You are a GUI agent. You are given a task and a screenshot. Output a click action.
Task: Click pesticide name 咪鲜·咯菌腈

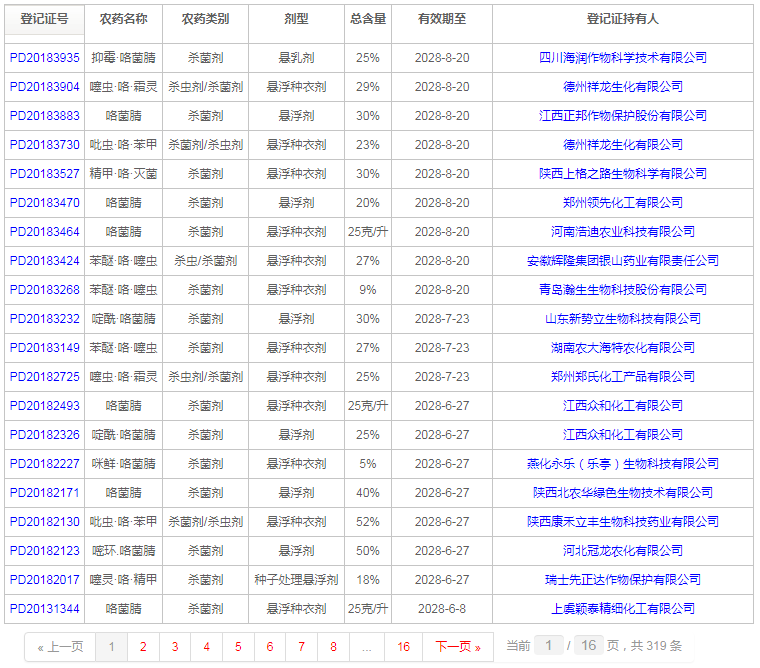coord(124,464)
